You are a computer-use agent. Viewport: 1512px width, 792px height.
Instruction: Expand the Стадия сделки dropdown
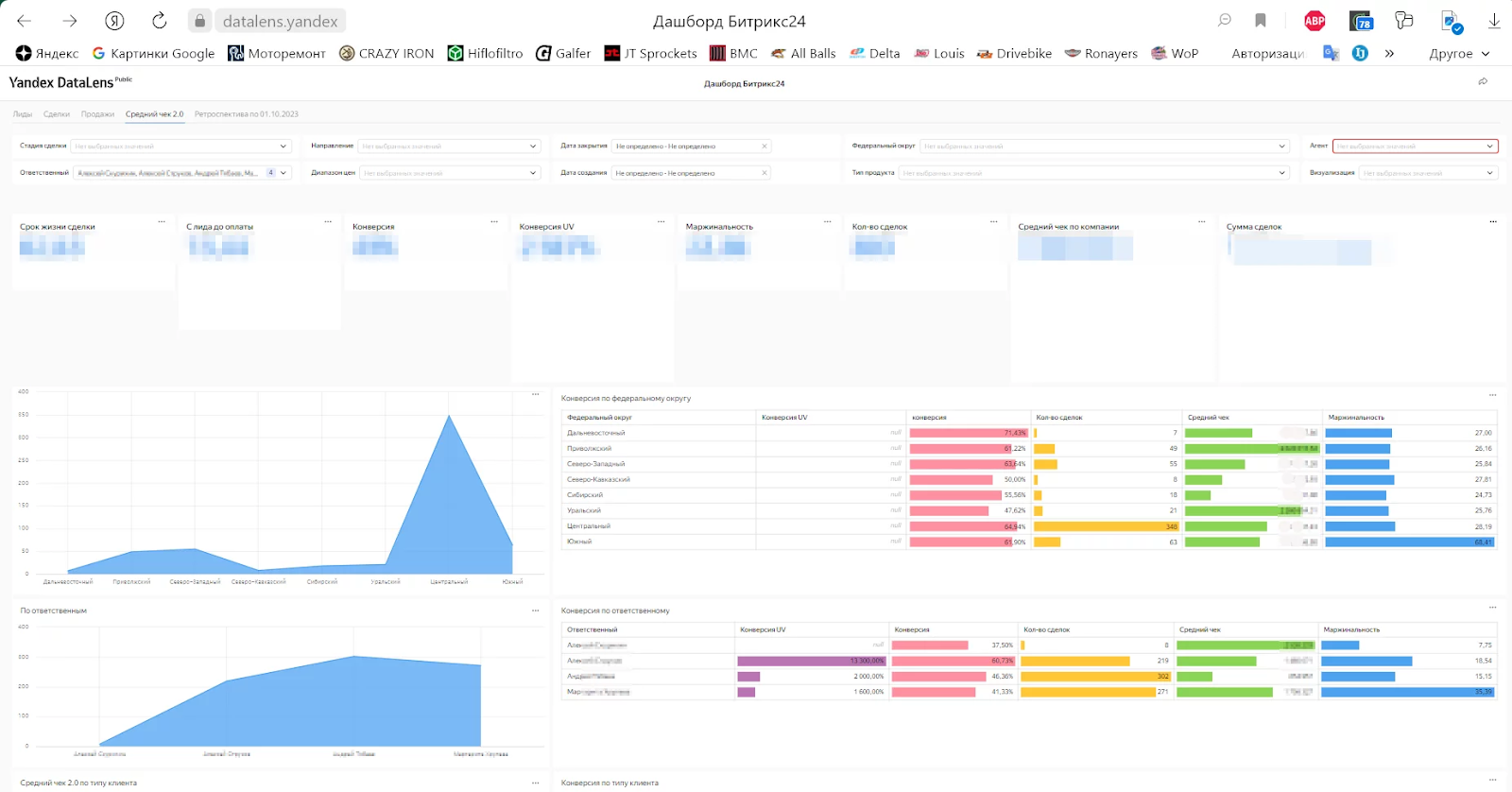pos(180,146)
